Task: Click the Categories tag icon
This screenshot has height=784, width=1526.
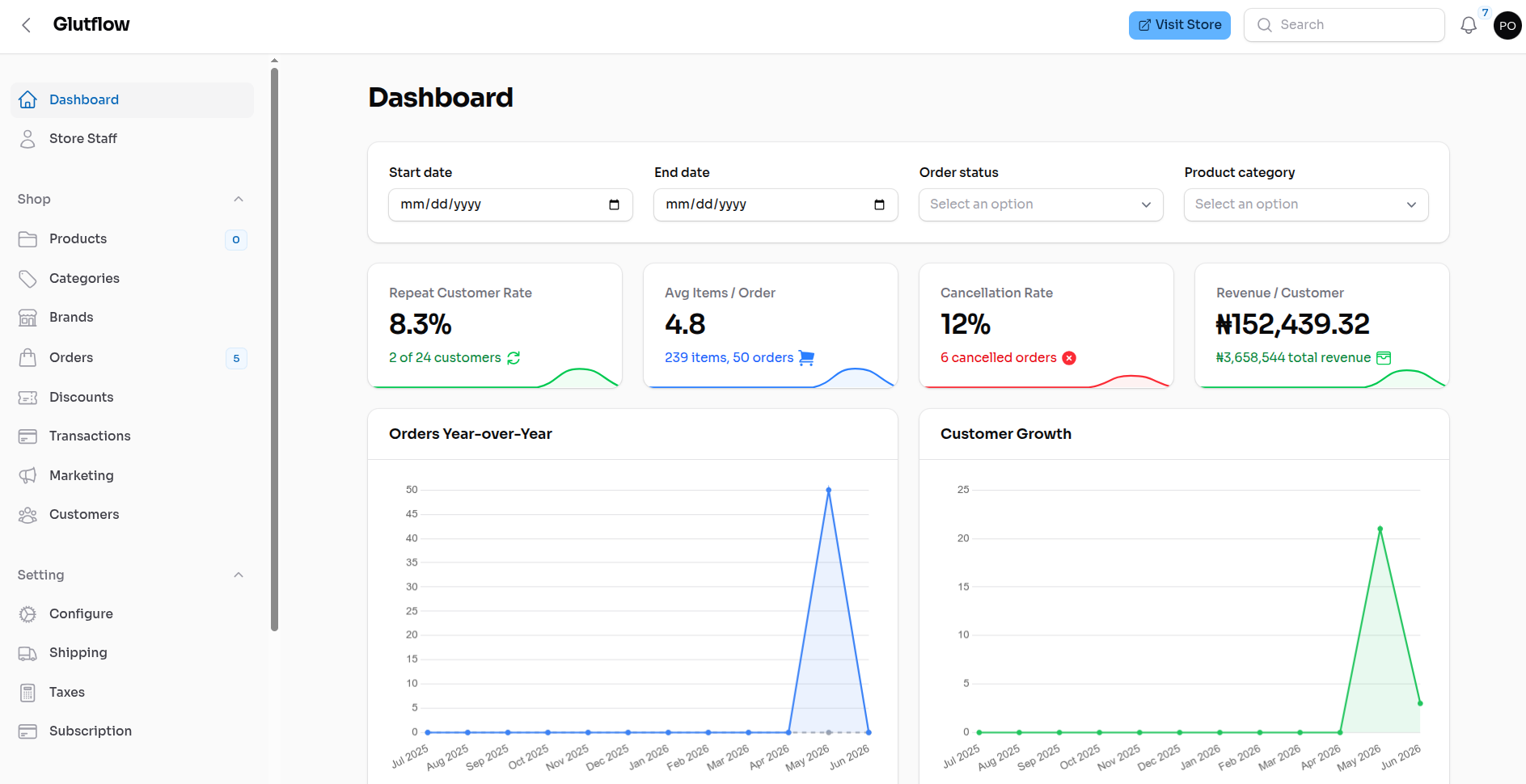Action: (27, 279)
